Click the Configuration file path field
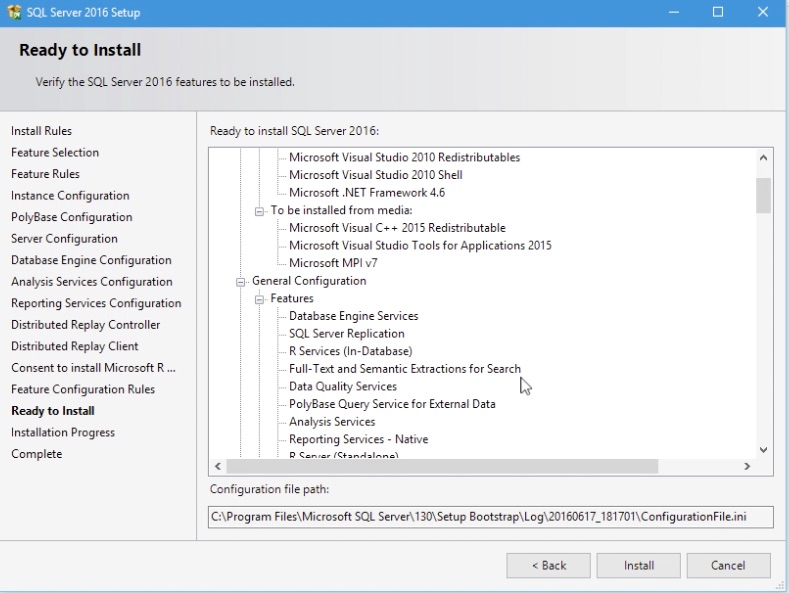Image resolution: width=789 pixels, height=593 pixels. point(491,517)
